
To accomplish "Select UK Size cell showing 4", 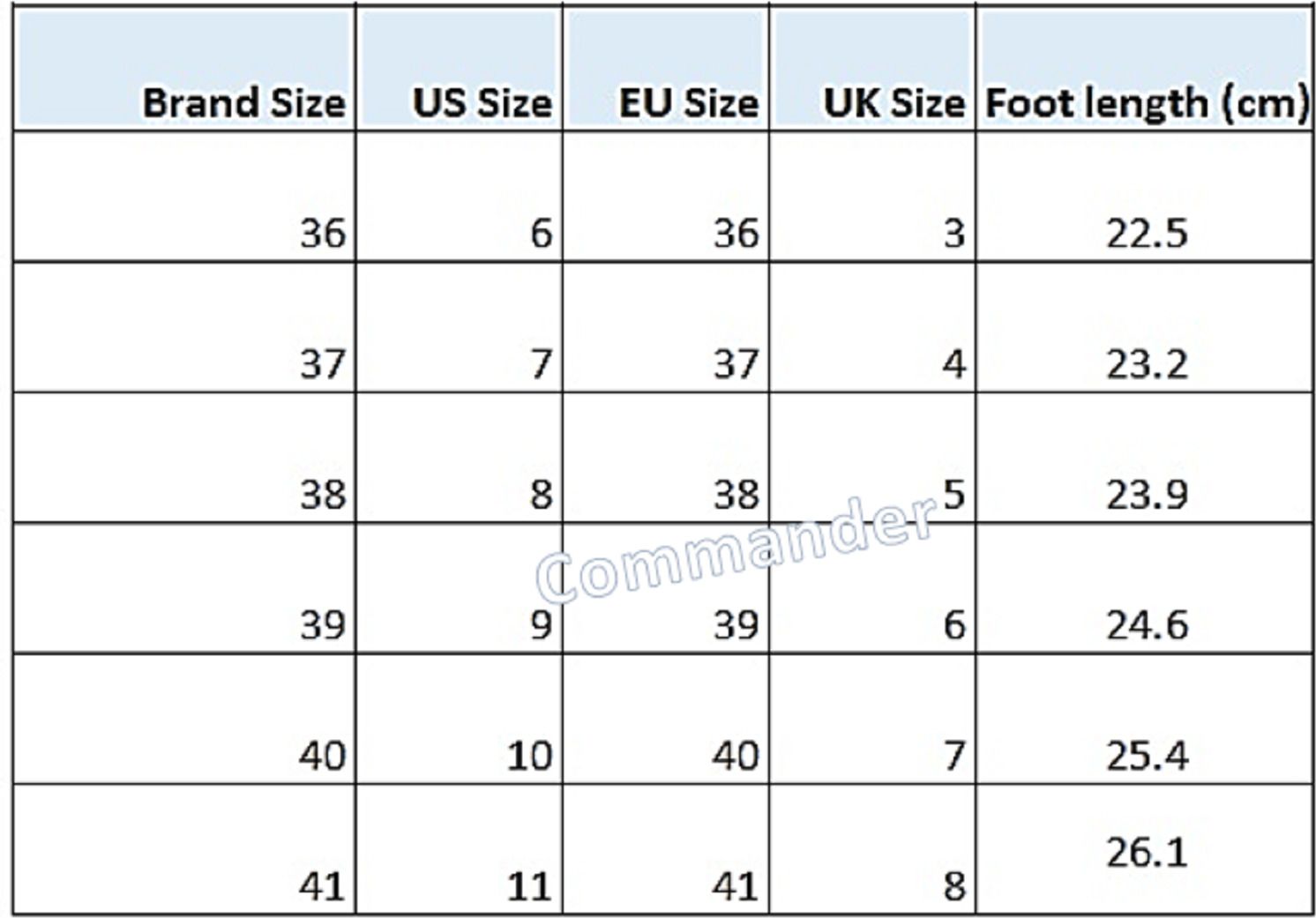I will pyautogui.click(x=872, y=327).
